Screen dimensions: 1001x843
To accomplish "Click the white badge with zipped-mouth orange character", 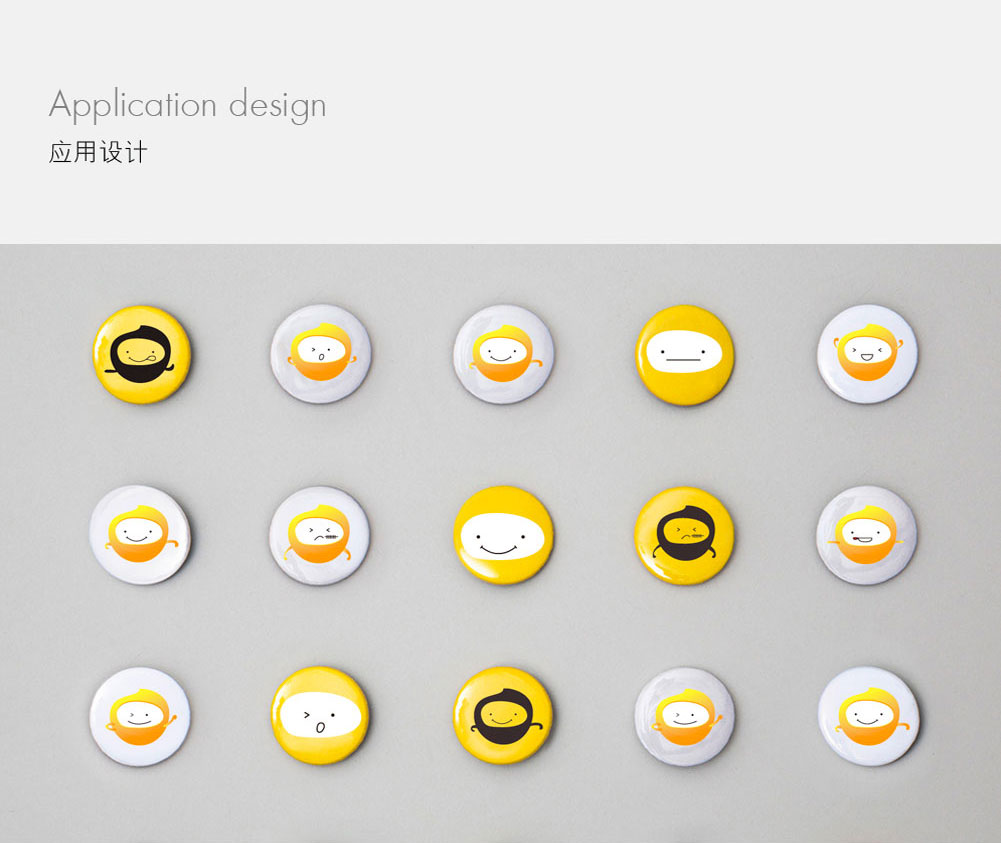I will 319,535.
